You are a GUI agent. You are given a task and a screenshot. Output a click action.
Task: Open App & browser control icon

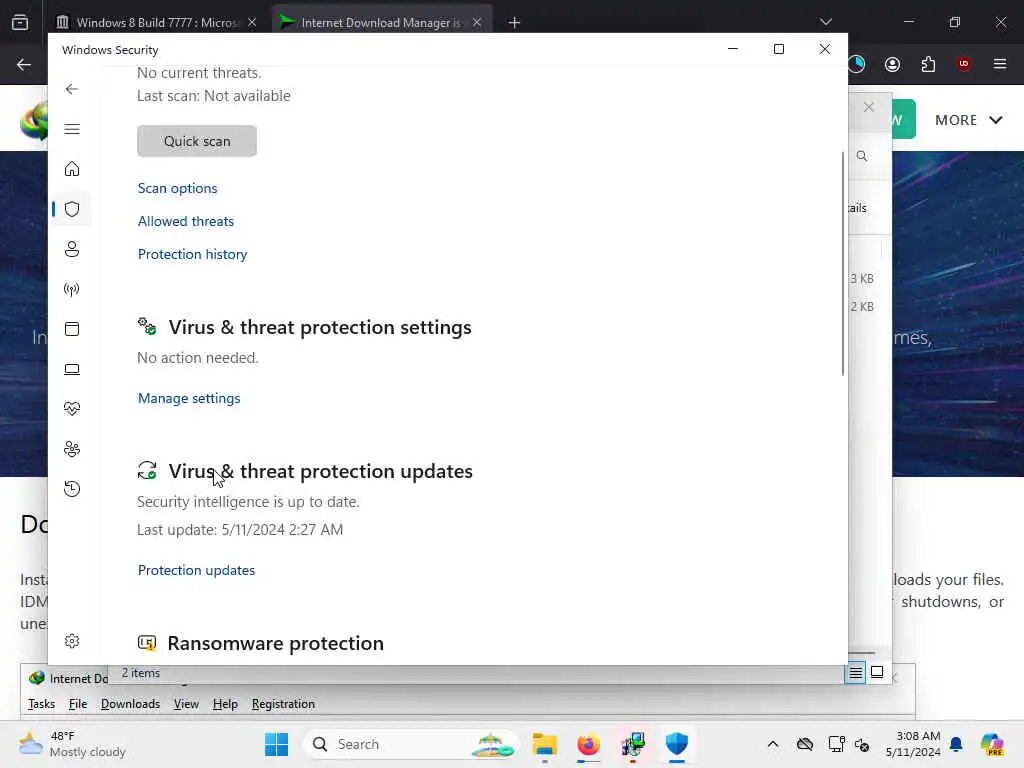click(72, 329)
